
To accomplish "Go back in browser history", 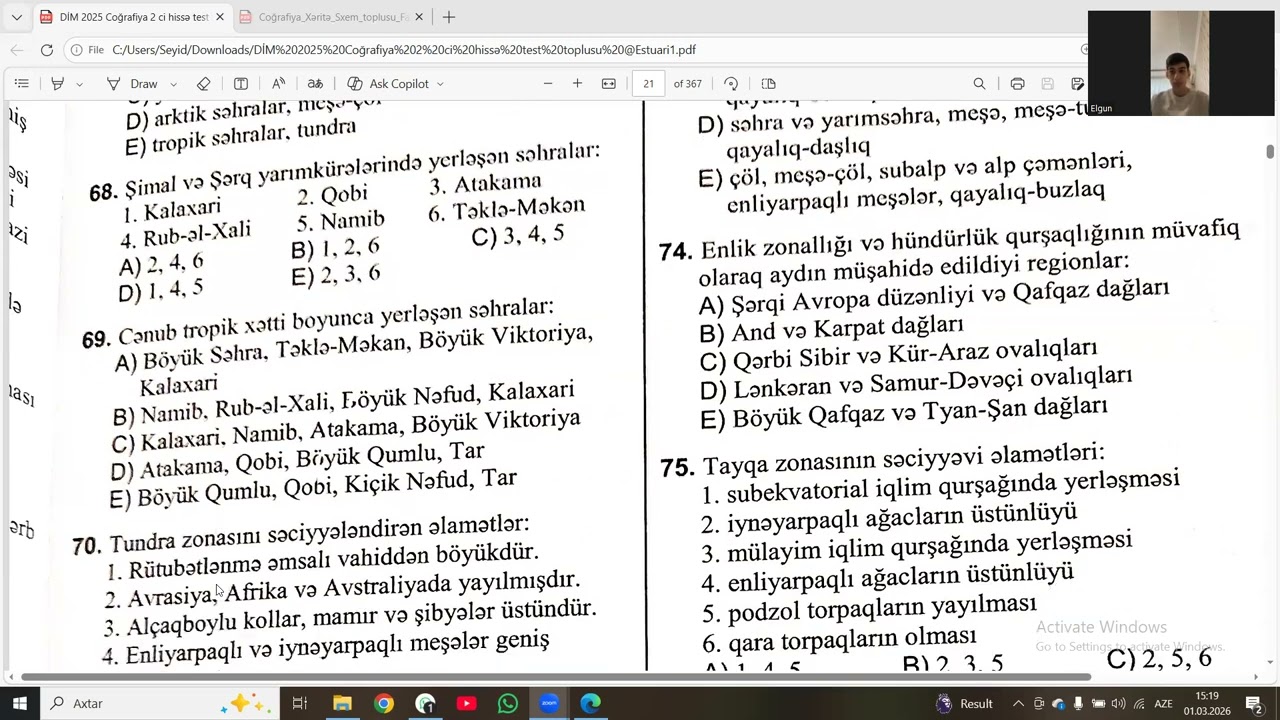I will tap(17, 49).
